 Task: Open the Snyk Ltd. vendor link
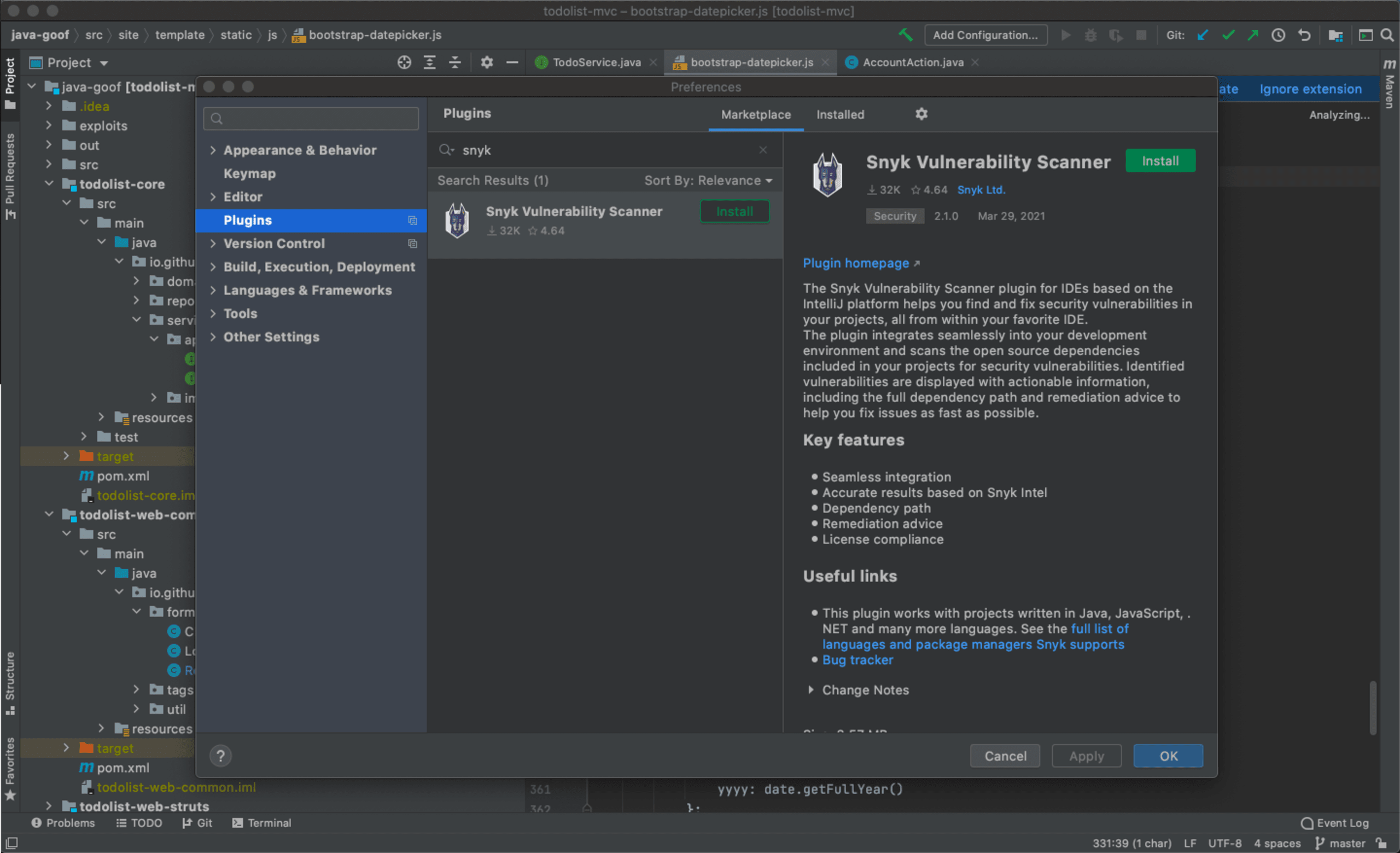(x=981, y=190)
